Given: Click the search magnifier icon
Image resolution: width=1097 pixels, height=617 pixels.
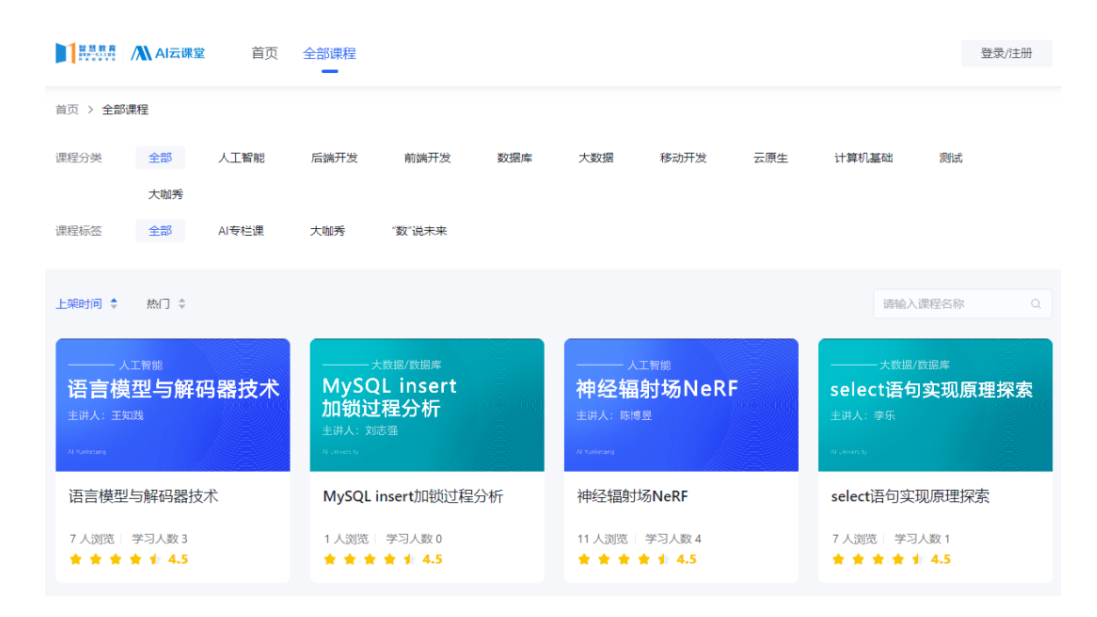Looking at the screenshot, I should [x=1036, y=304].
